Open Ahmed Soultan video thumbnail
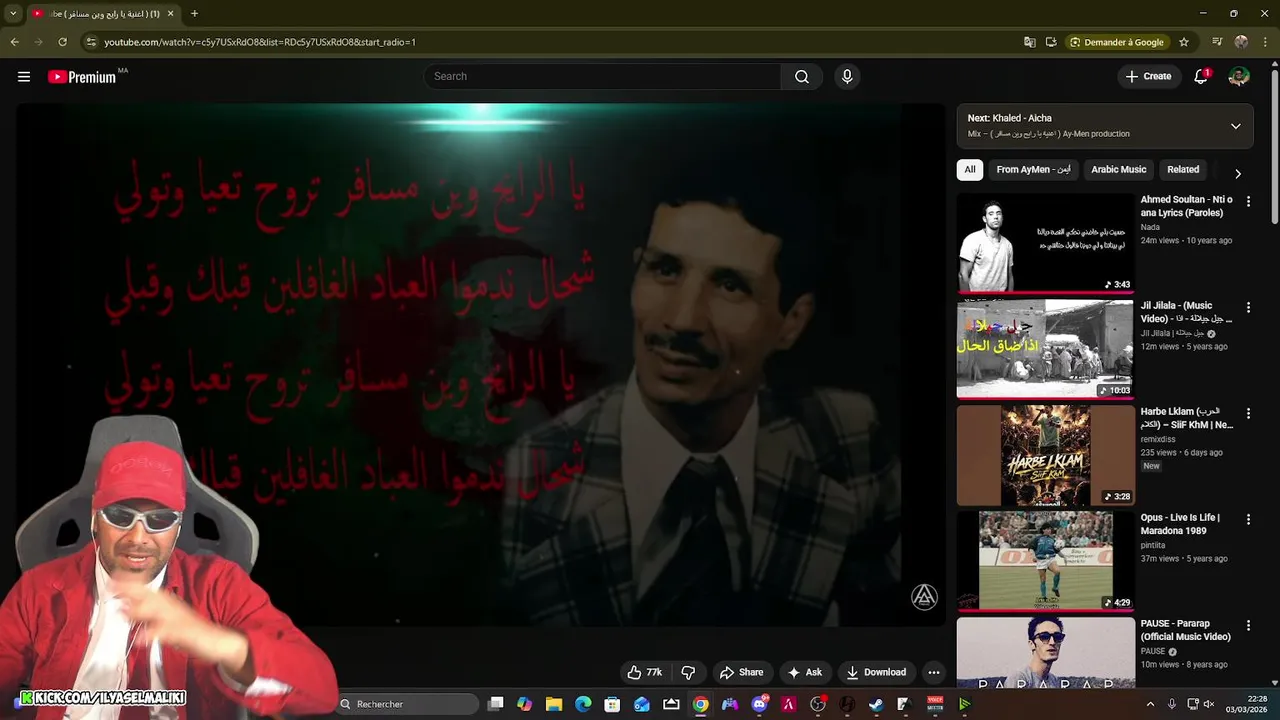 pyautogui.click(x=1046, y=243)
